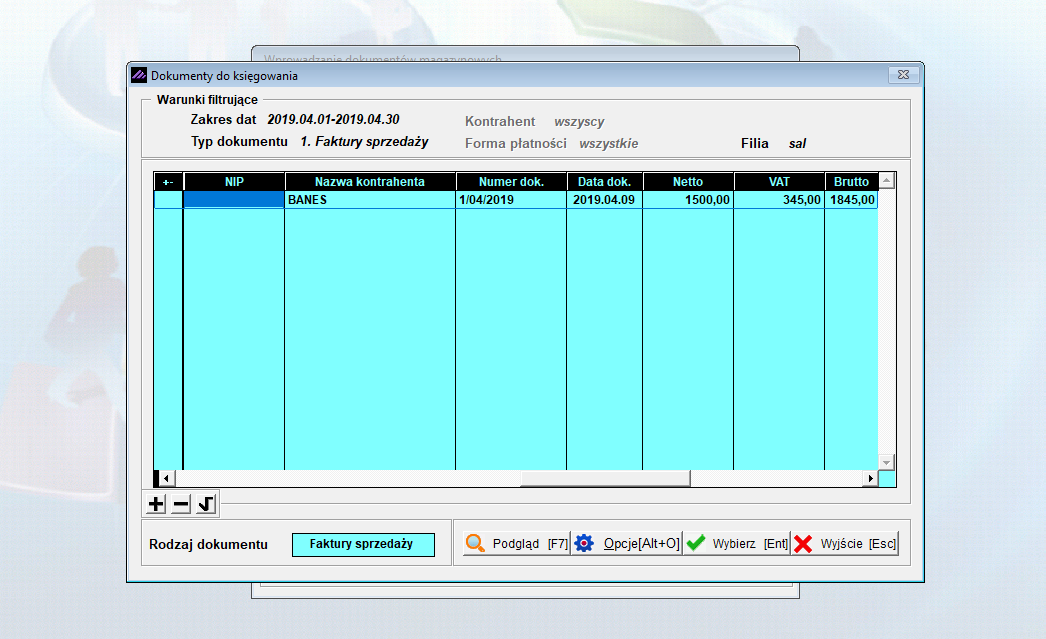The height and width of the screenshot is (639, 1046).
Task: Click the VAT column header
Action: pyautogui.click(x=779, y=181)
